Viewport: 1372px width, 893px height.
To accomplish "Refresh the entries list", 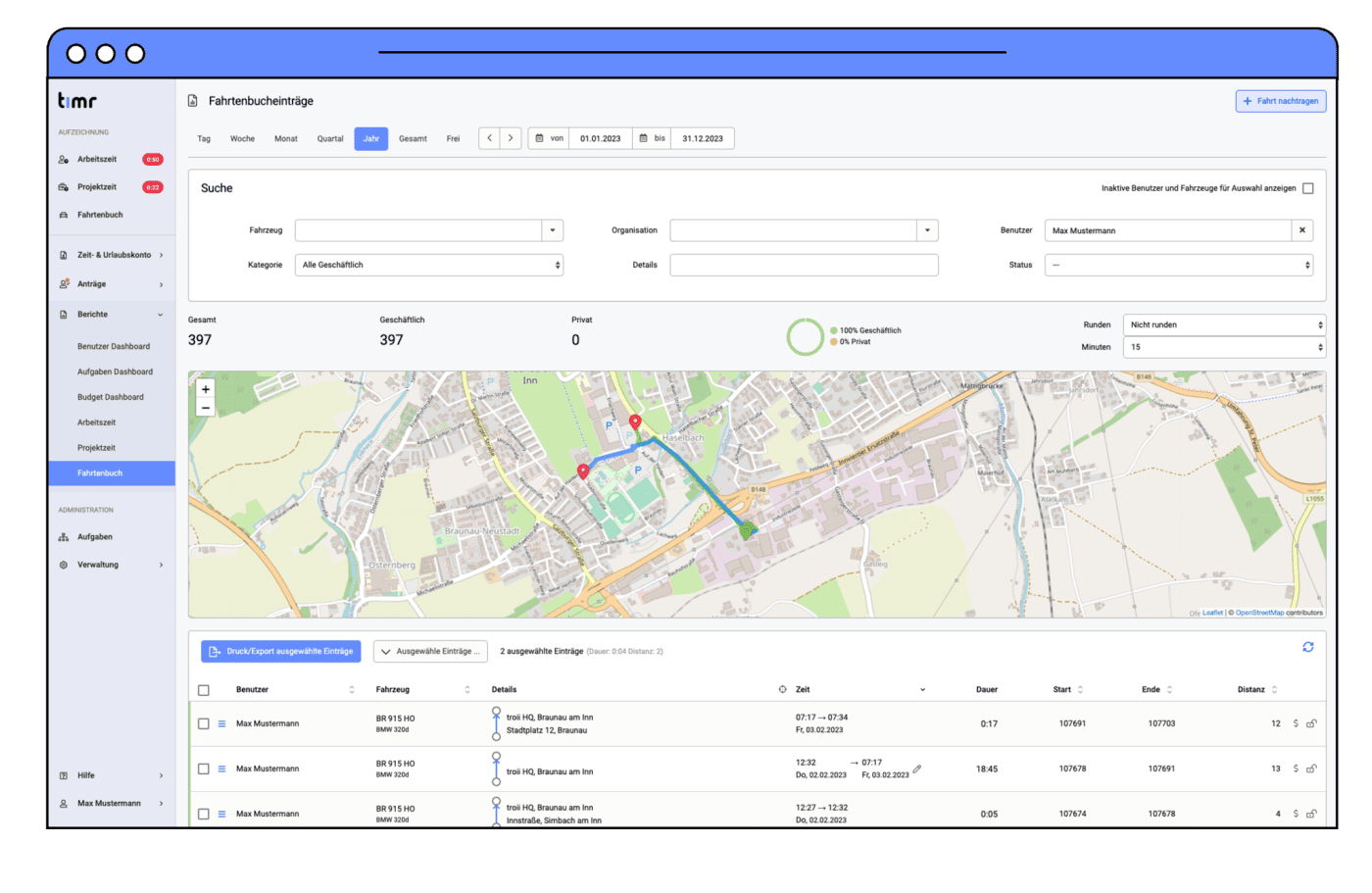I will pyautogui.click(x=1308, y=647).
